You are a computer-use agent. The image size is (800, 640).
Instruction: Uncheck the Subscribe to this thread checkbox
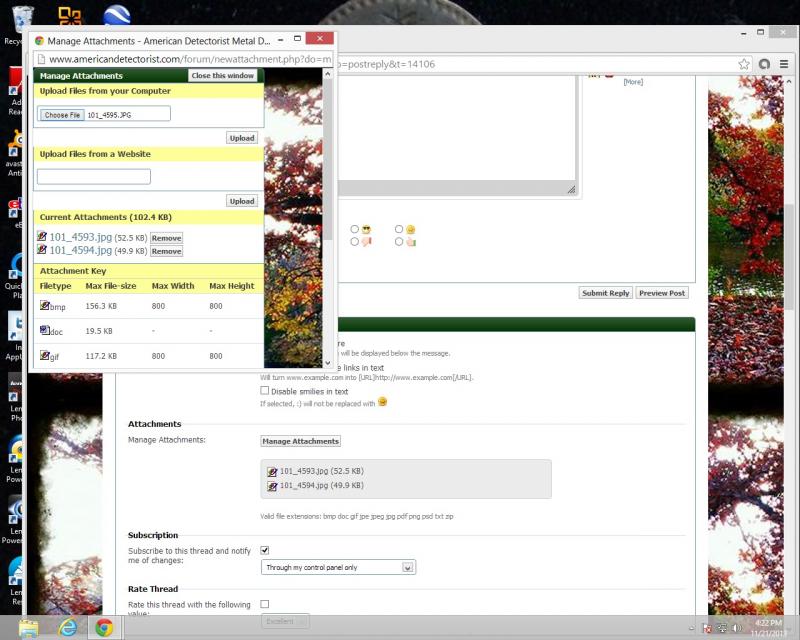click(x=265, y=550)
